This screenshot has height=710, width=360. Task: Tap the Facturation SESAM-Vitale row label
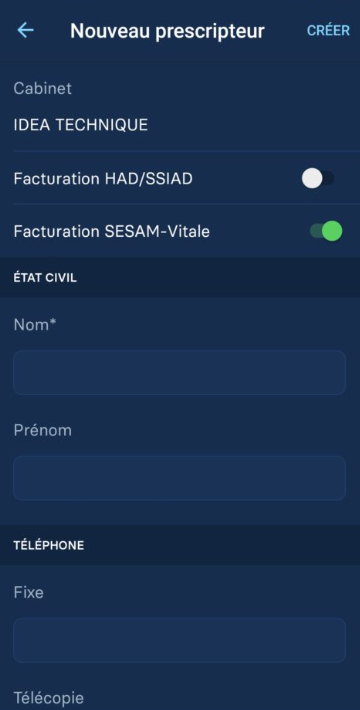(112, 231)
